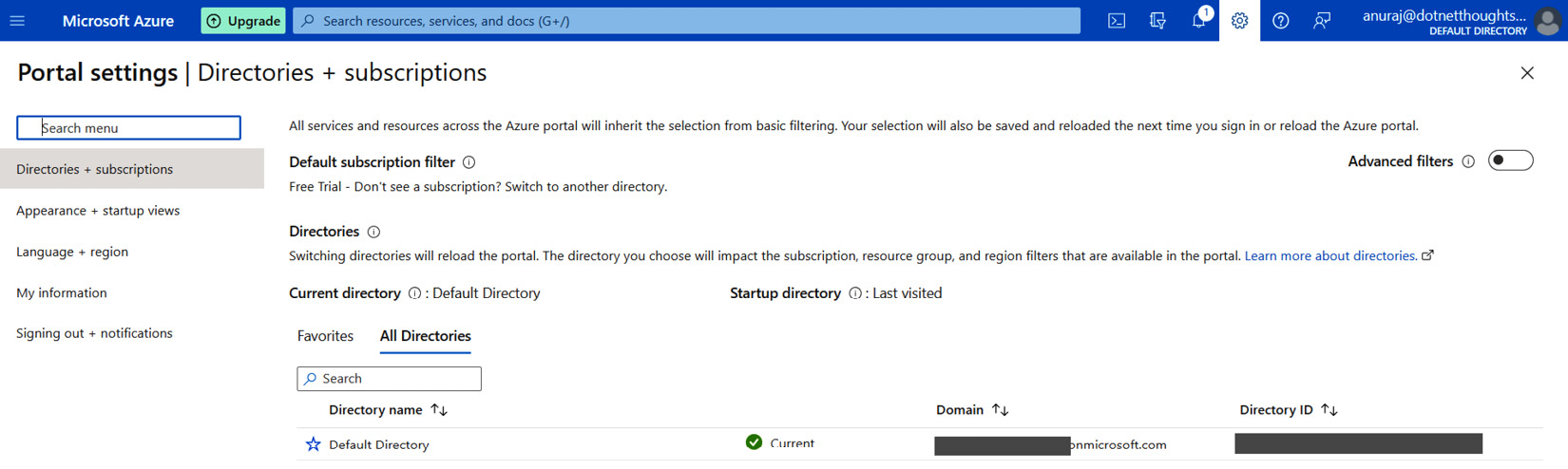
Task: Click info icon beside Current directory
Action: pos(414,293)
